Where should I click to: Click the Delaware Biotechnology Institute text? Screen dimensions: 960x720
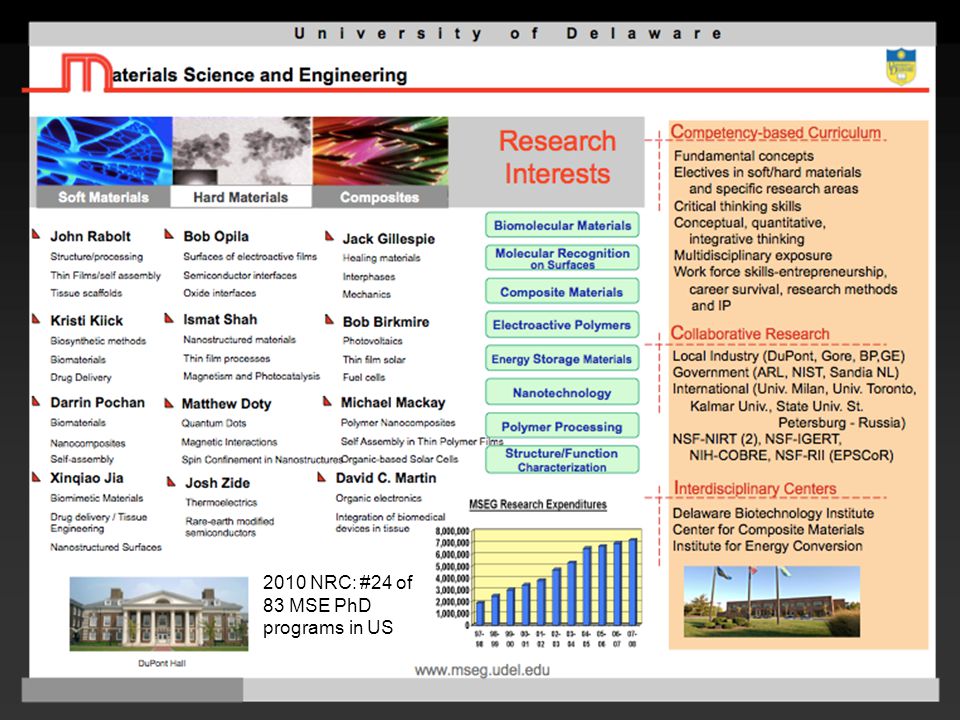point(773,513)
